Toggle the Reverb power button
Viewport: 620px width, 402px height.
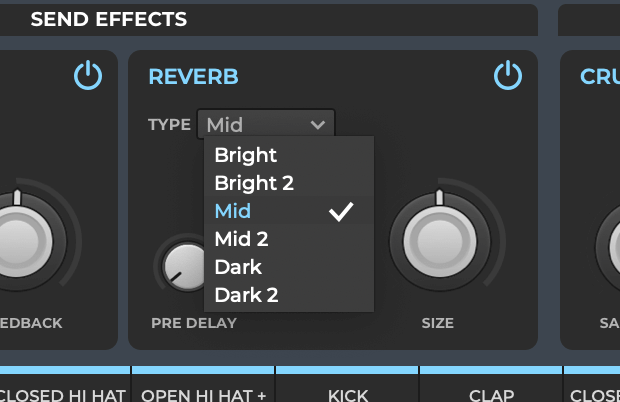point(508,76)
